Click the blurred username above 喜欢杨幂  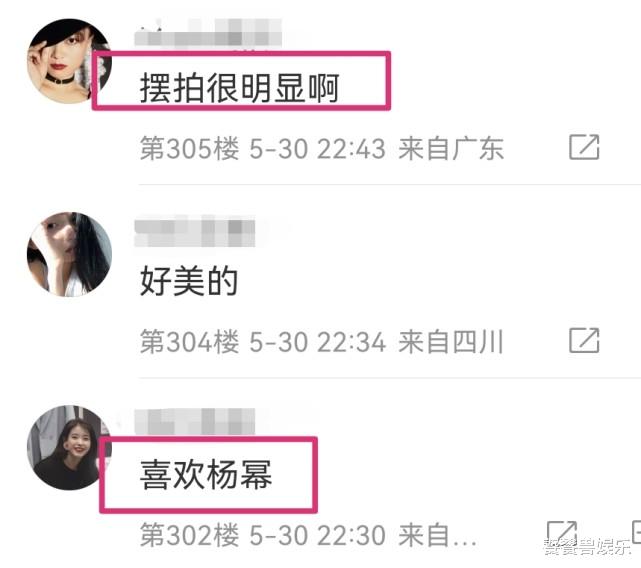pyautogui.click(x=195, y=421)
